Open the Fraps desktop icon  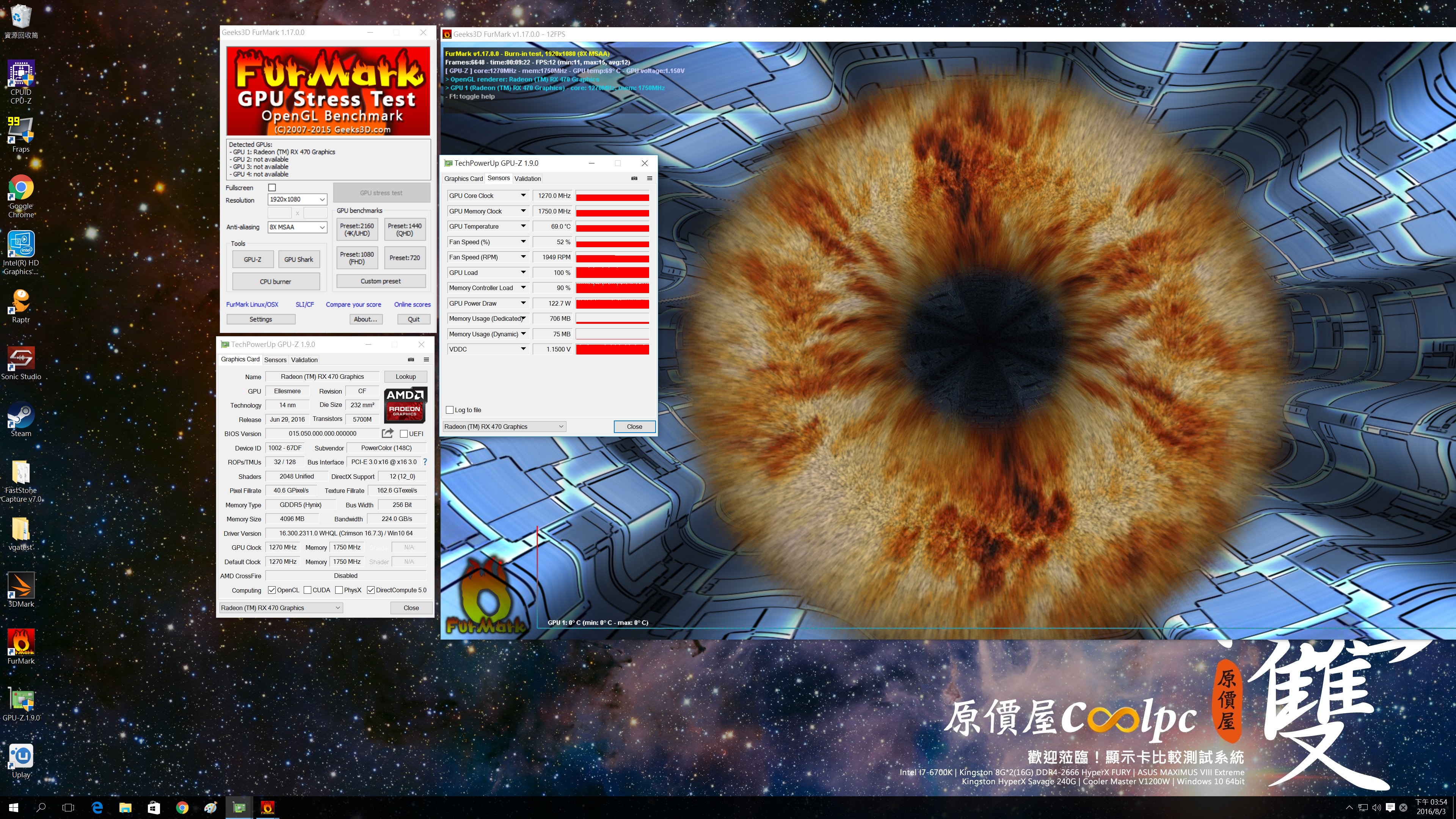point(21,135)
